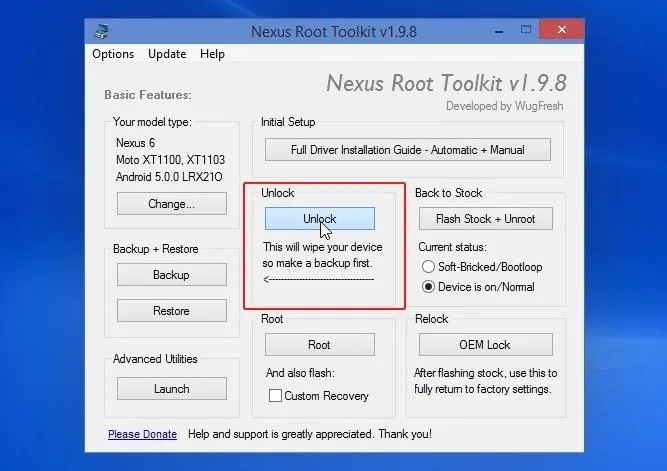The image size is (667, 471).
Task: Click the Backup button
Action: [x=171, y=275]
